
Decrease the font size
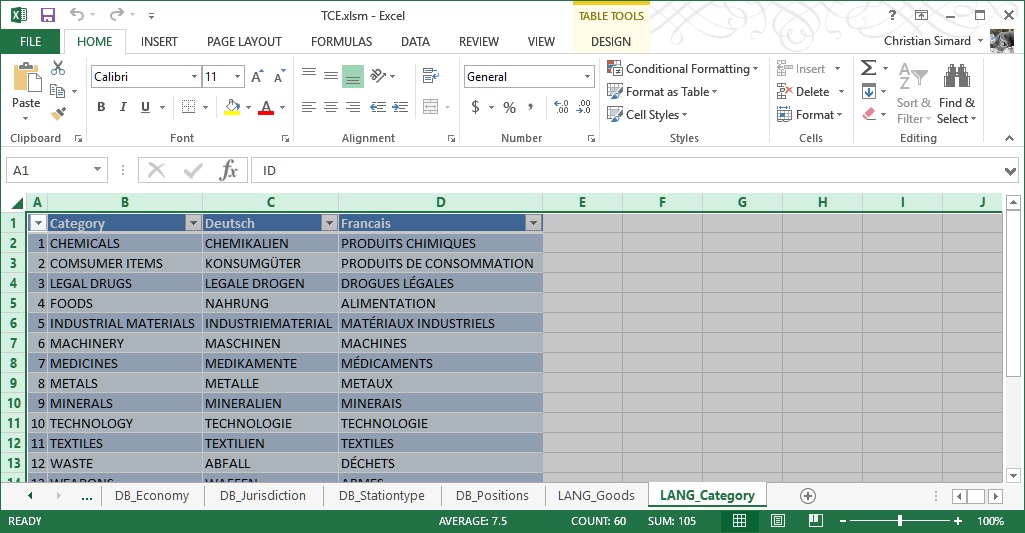[280, 77]
